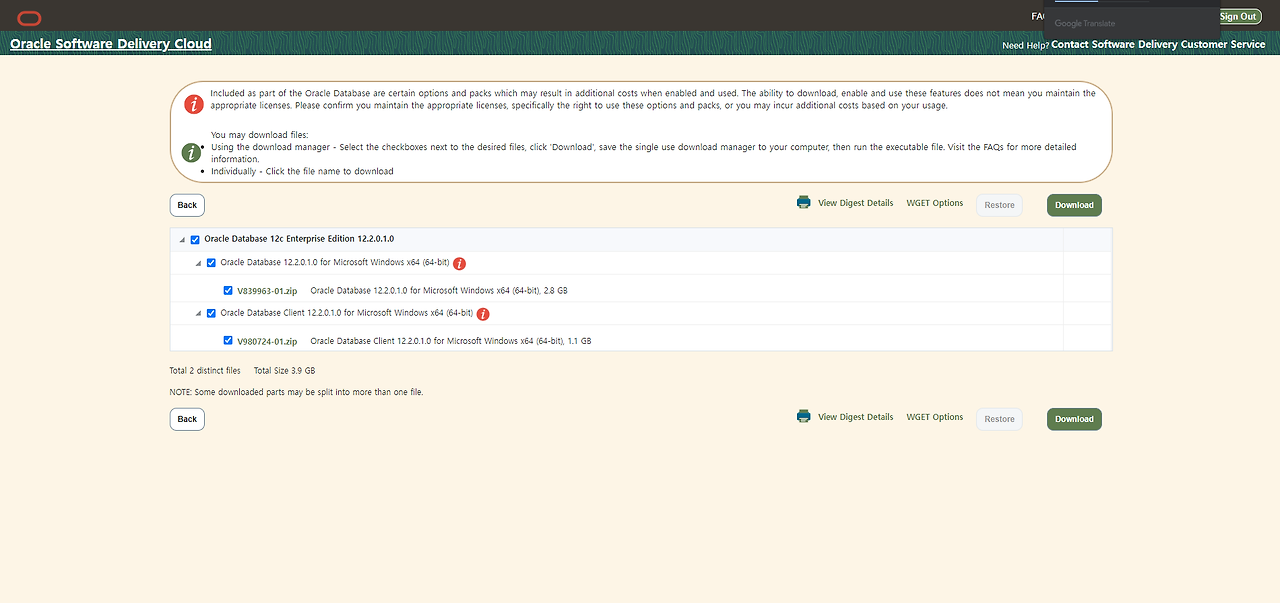Viewport: 1280px width, 603px height.
Task: Toggle checkbox for Oracle Database Client 12.2.0.1.0
Action: click(211, 313)
